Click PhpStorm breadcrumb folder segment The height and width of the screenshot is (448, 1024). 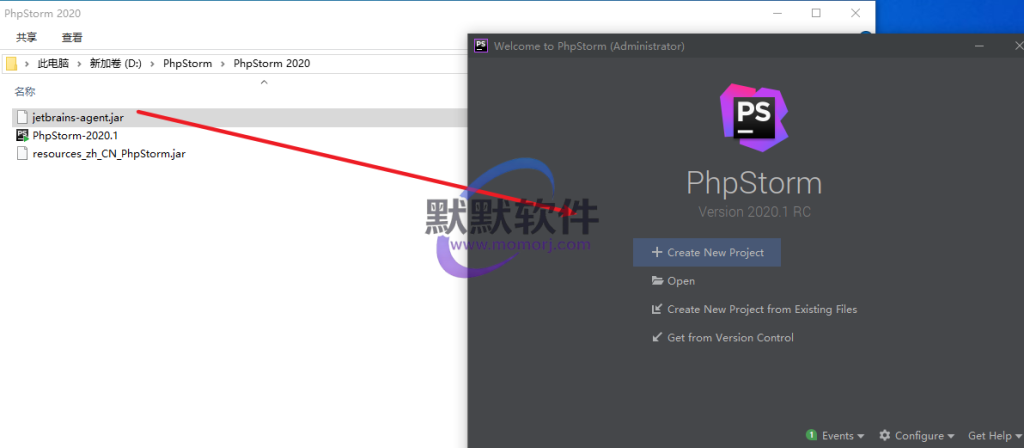click(x=187, y=63)
